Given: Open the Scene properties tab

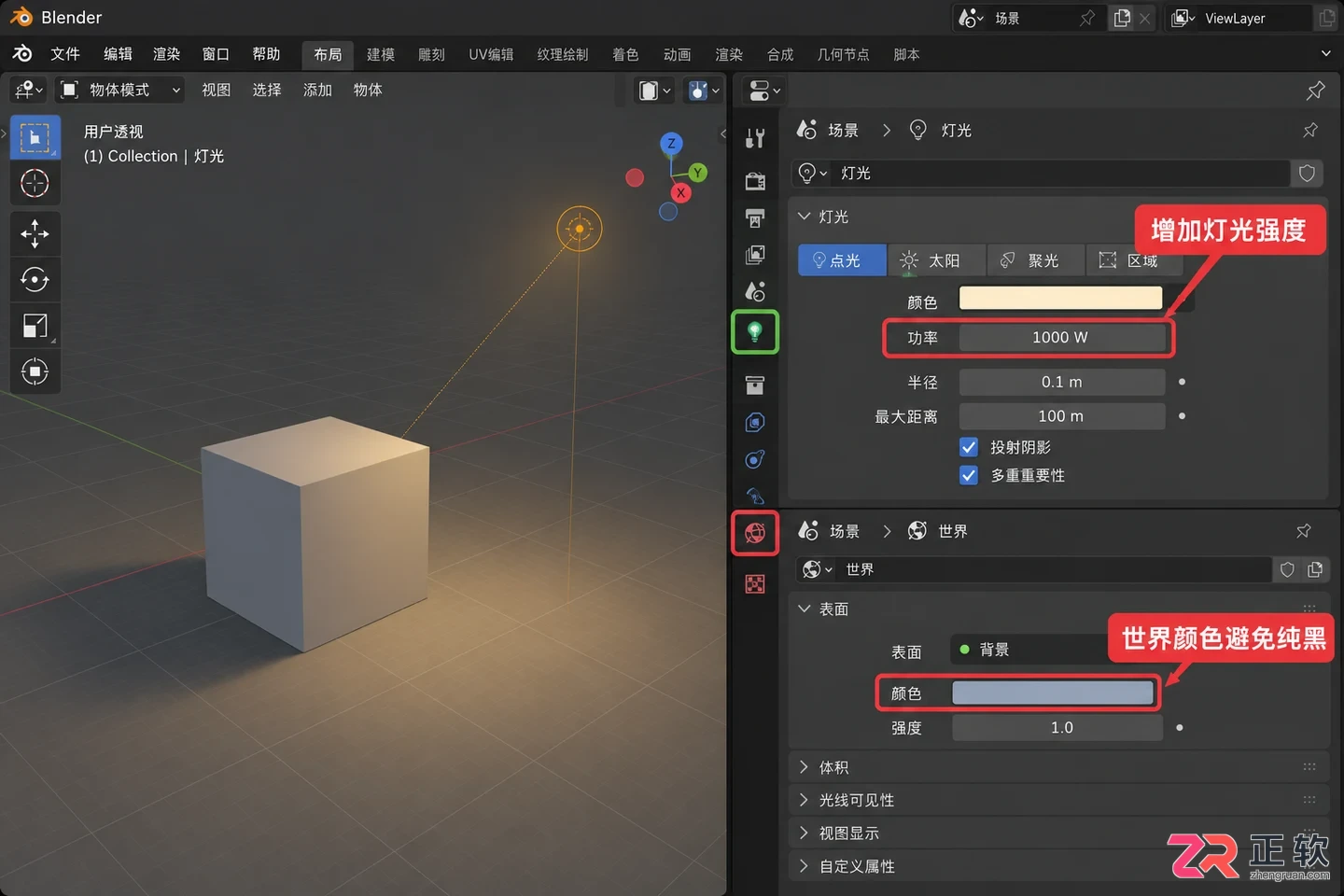Looking at the screenshot, I should (x=755, y=292).
